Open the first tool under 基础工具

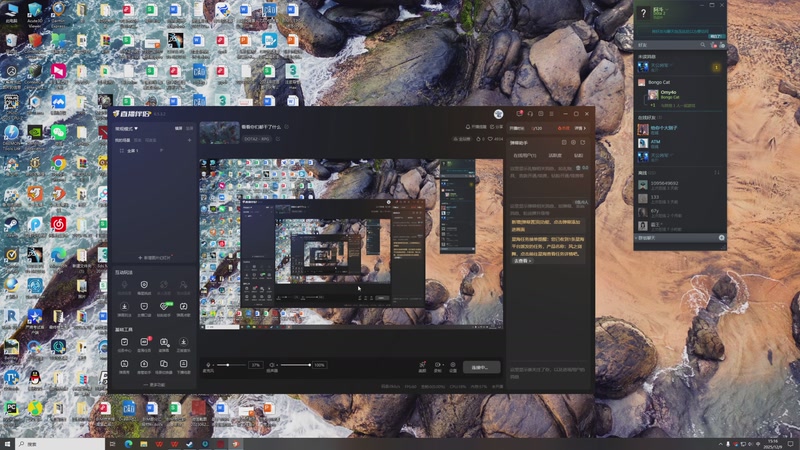[124, 343]
